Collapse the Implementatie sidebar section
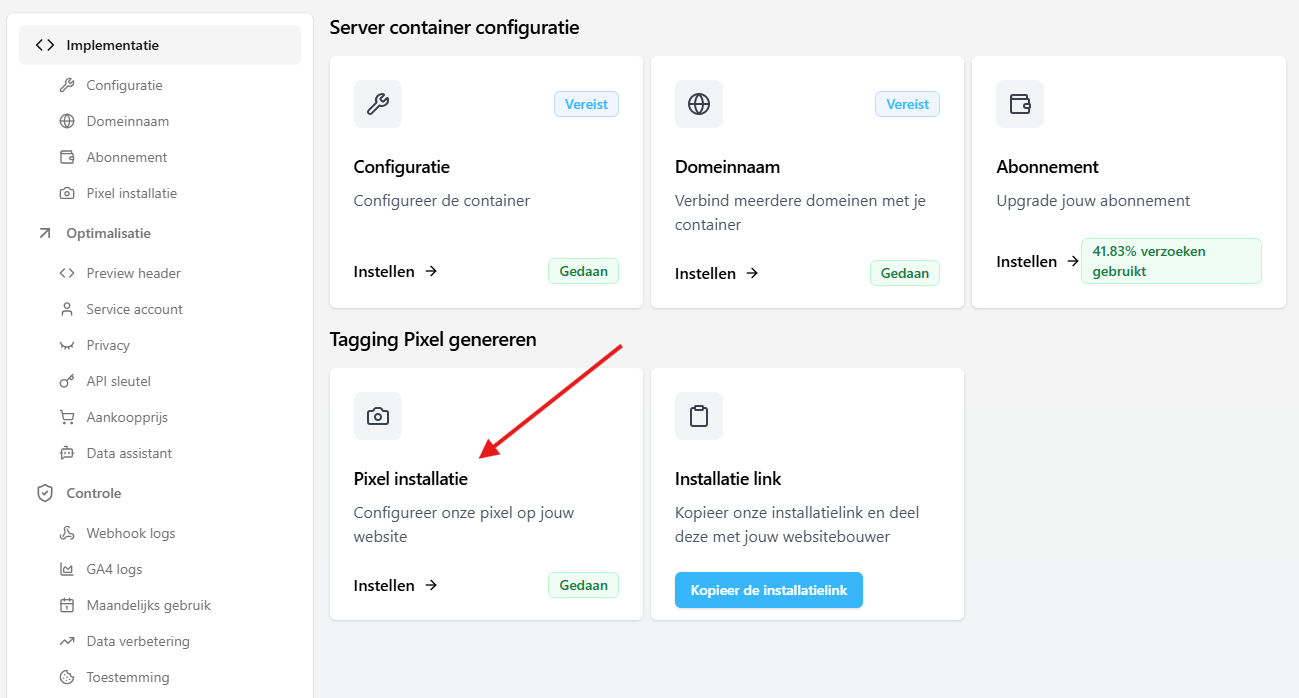 pos(112,45)
